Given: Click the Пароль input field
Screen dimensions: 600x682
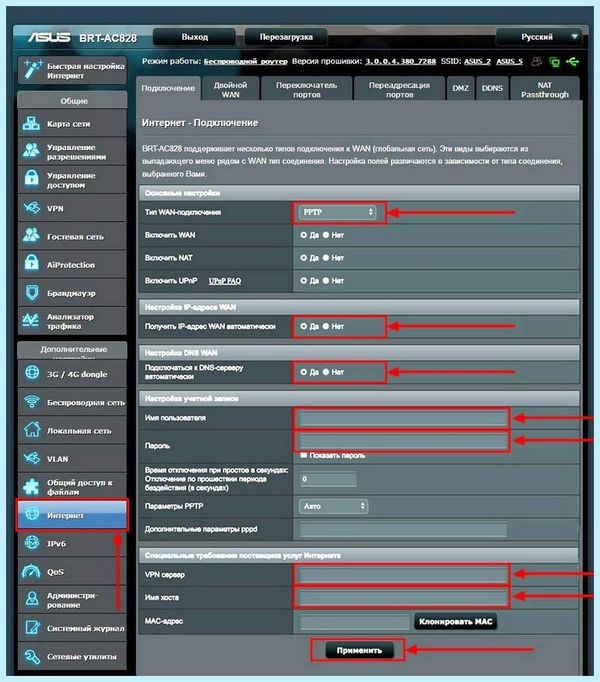Looking at the screenshot, I should (403, 441).
